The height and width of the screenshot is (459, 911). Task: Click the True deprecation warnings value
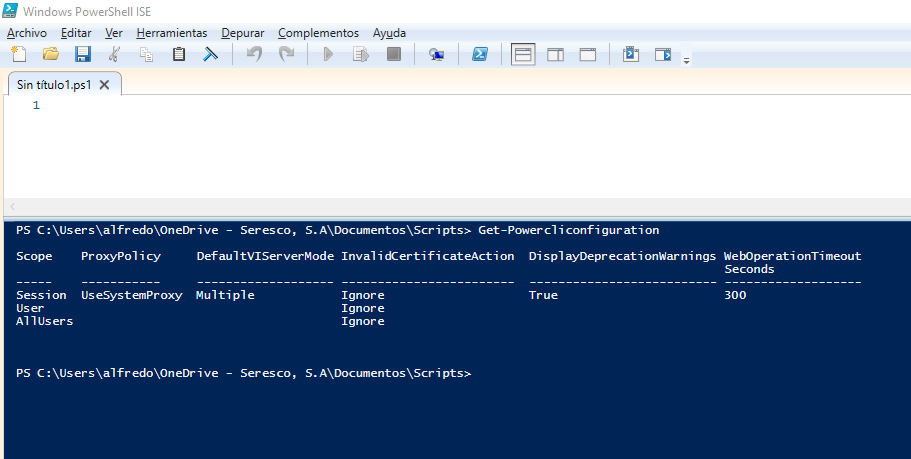tap(543, 295)
